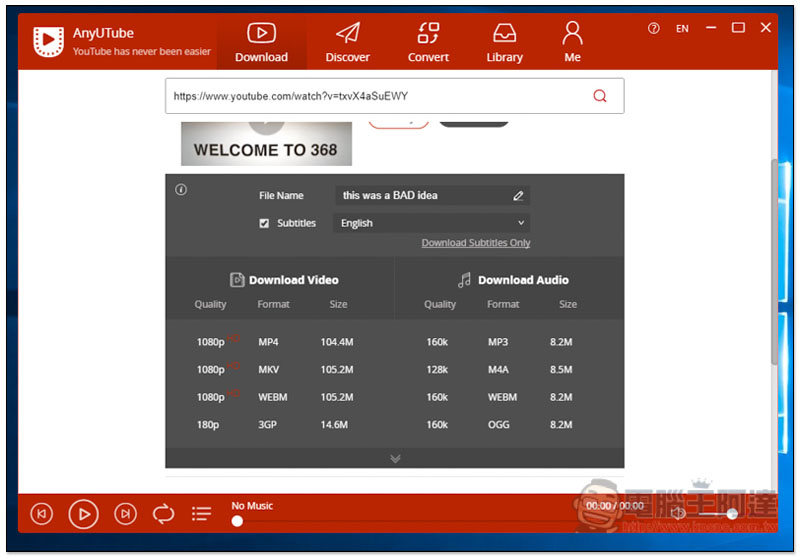This screenshot has height=558, width=800.
Task: Click the video Quality column header
Action: [210, 305]
